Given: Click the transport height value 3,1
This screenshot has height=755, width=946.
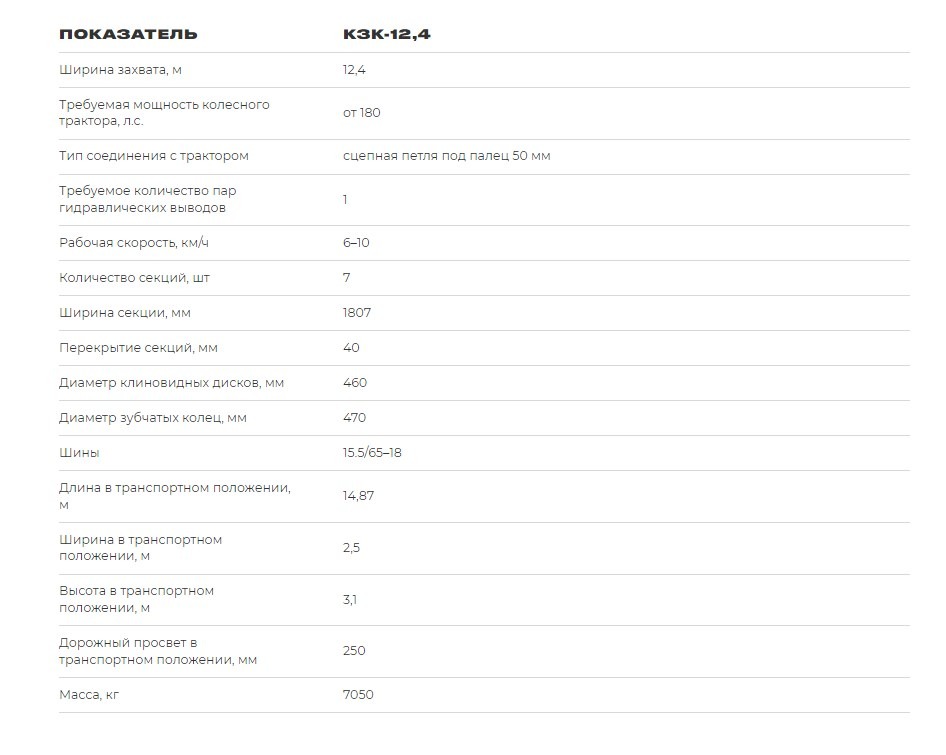Looking at the screenshot, I should (x=350, y=600).
